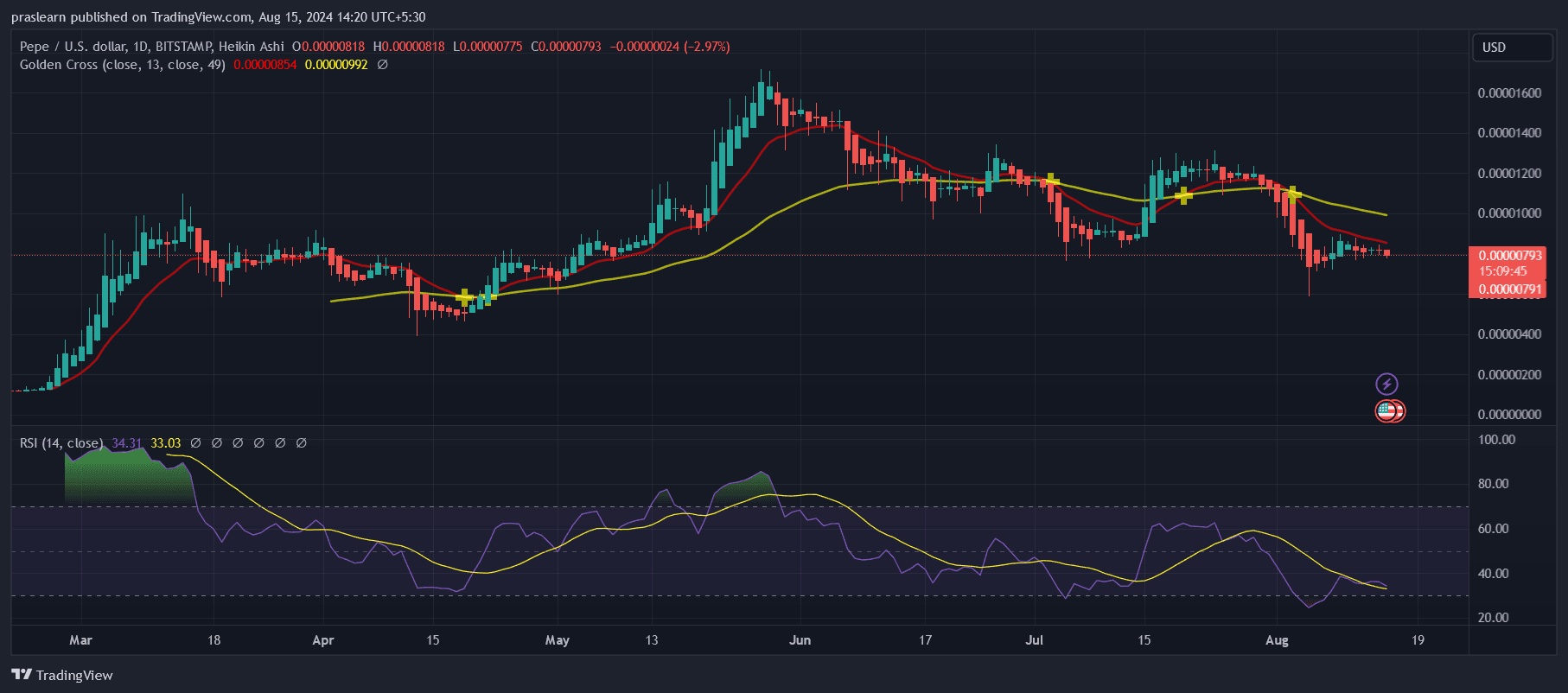The image size is (1568, 693).
Task: Click the May label on time axis
Action: [x=558, y=640]
